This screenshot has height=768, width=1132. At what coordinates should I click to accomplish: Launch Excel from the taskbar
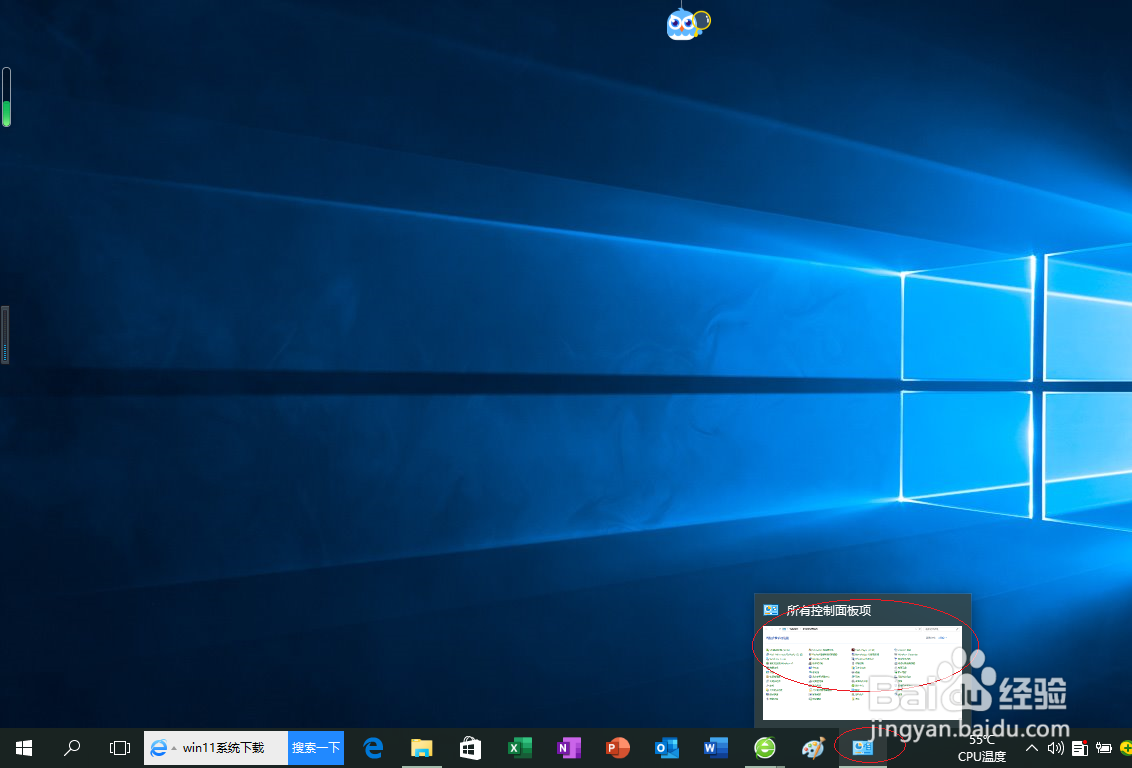pos(520,748)
